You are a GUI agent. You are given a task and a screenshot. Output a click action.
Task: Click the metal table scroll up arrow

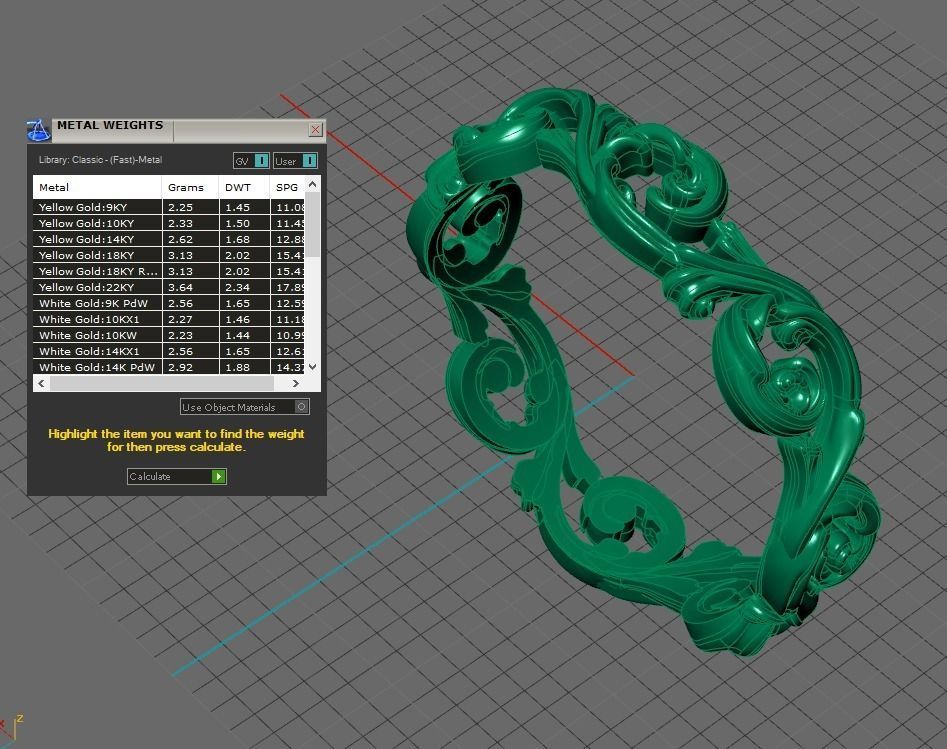312,184
